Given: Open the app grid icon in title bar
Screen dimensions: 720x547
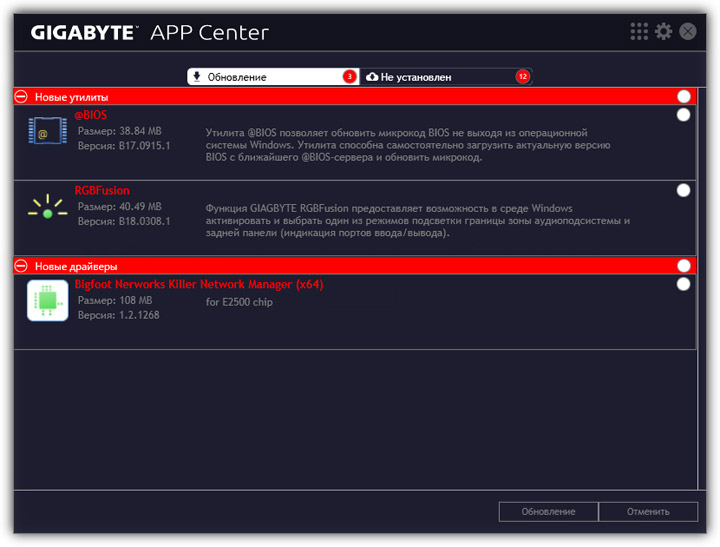Looking at the screenshot, I should 639,32.
